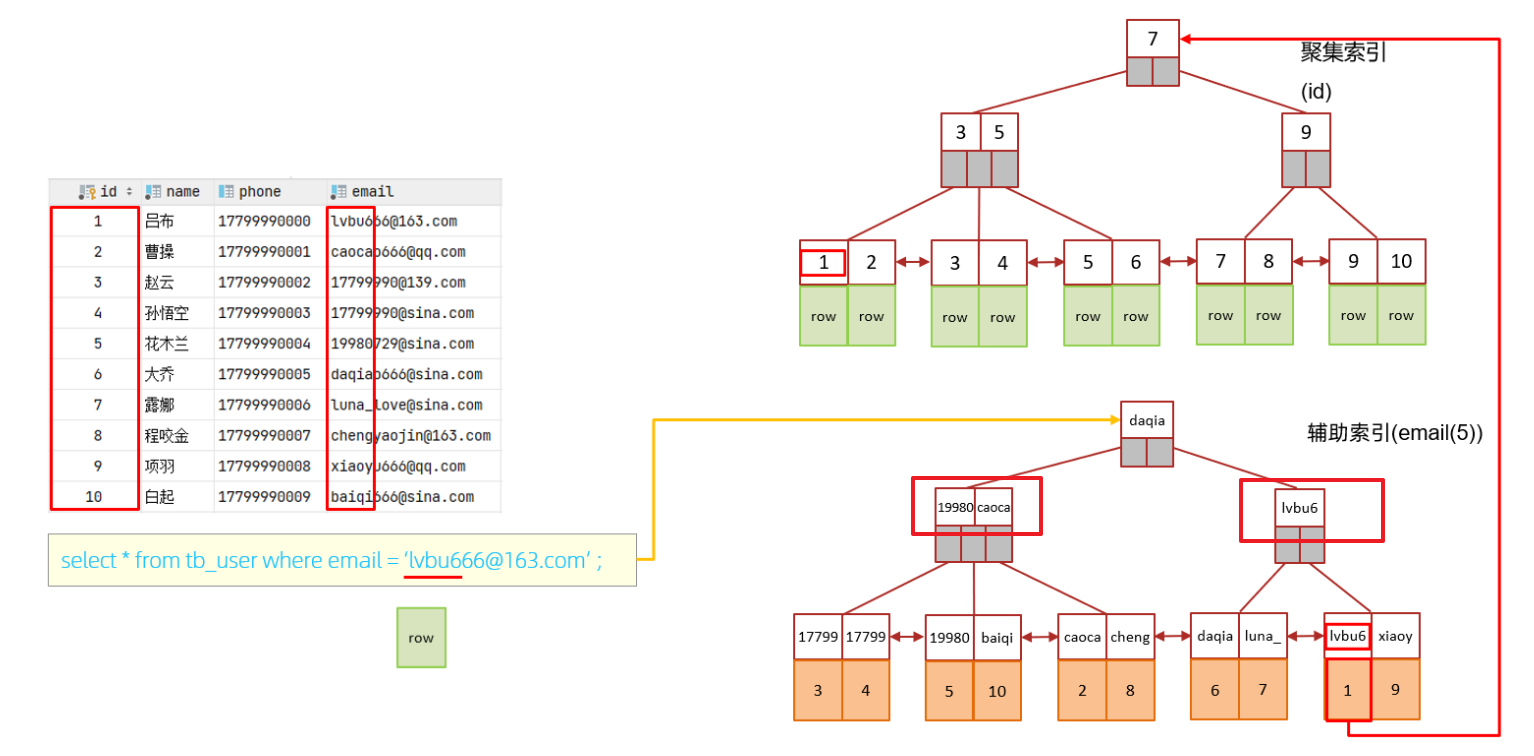The width and height of the screenshot is (1534, 756).
Task: Select phone cell 17799990008
Action: (264, 467)
